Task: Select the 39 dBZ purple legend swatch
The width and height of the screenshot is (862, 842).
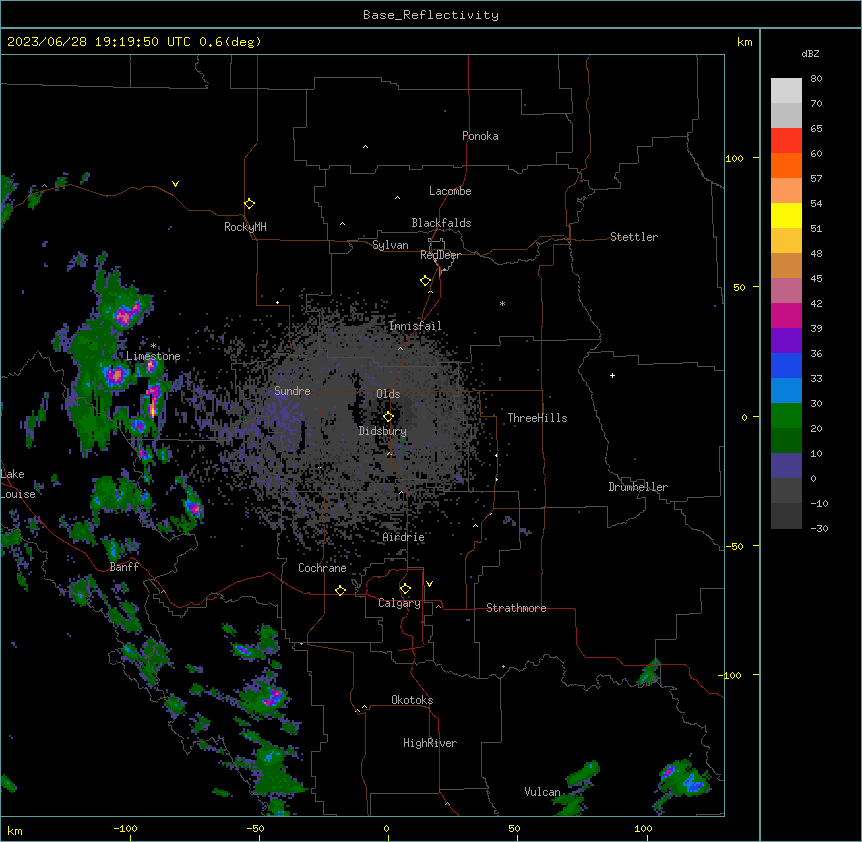Action: (786, 340)
